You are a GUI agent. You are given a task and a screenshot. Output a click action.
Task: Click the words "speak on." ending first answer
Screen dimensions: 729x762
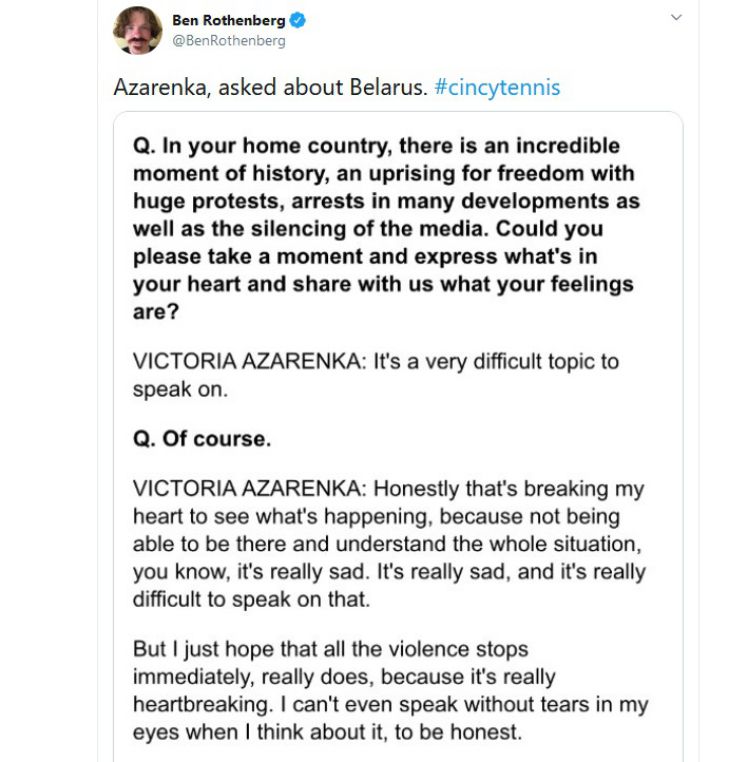pos(181,389)
